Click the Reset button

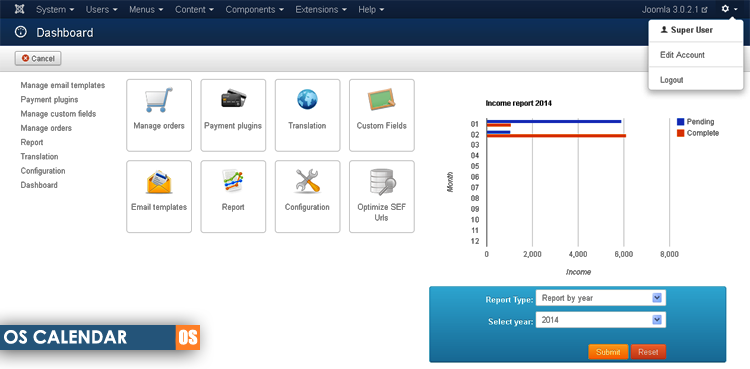648,352
